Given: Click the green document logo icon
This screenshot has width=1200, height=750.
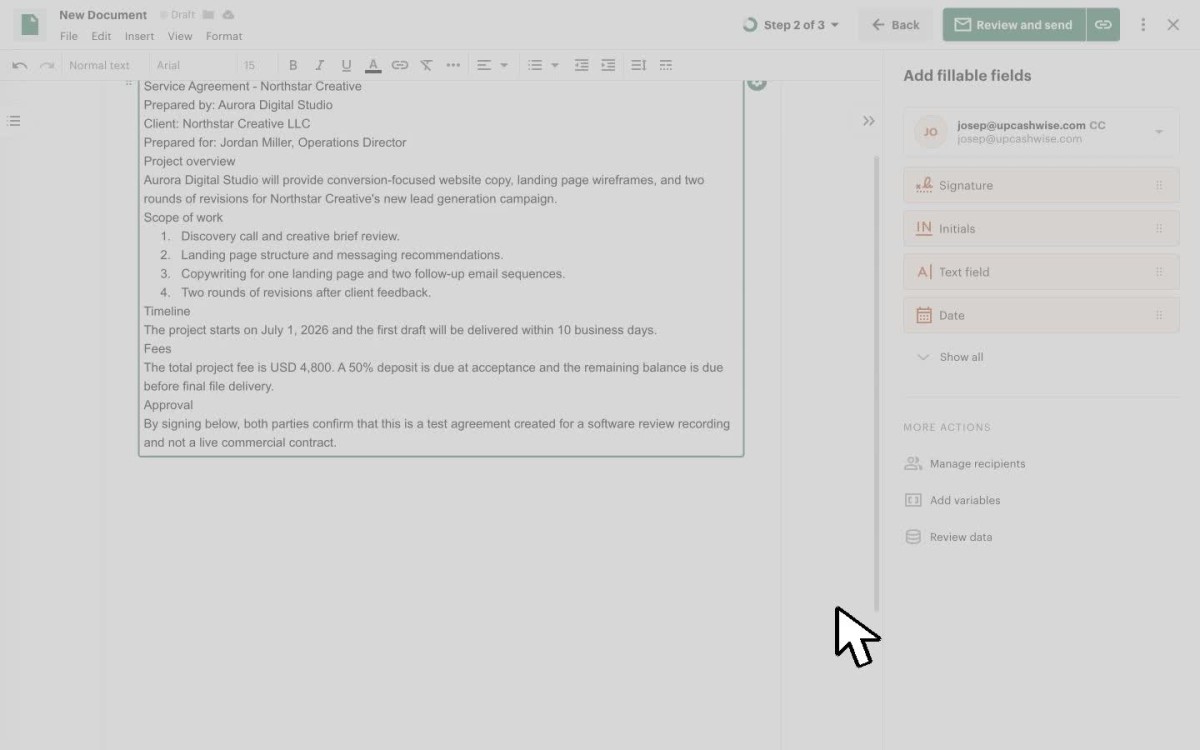Looking at the screenshot, I should click(30, 24).
